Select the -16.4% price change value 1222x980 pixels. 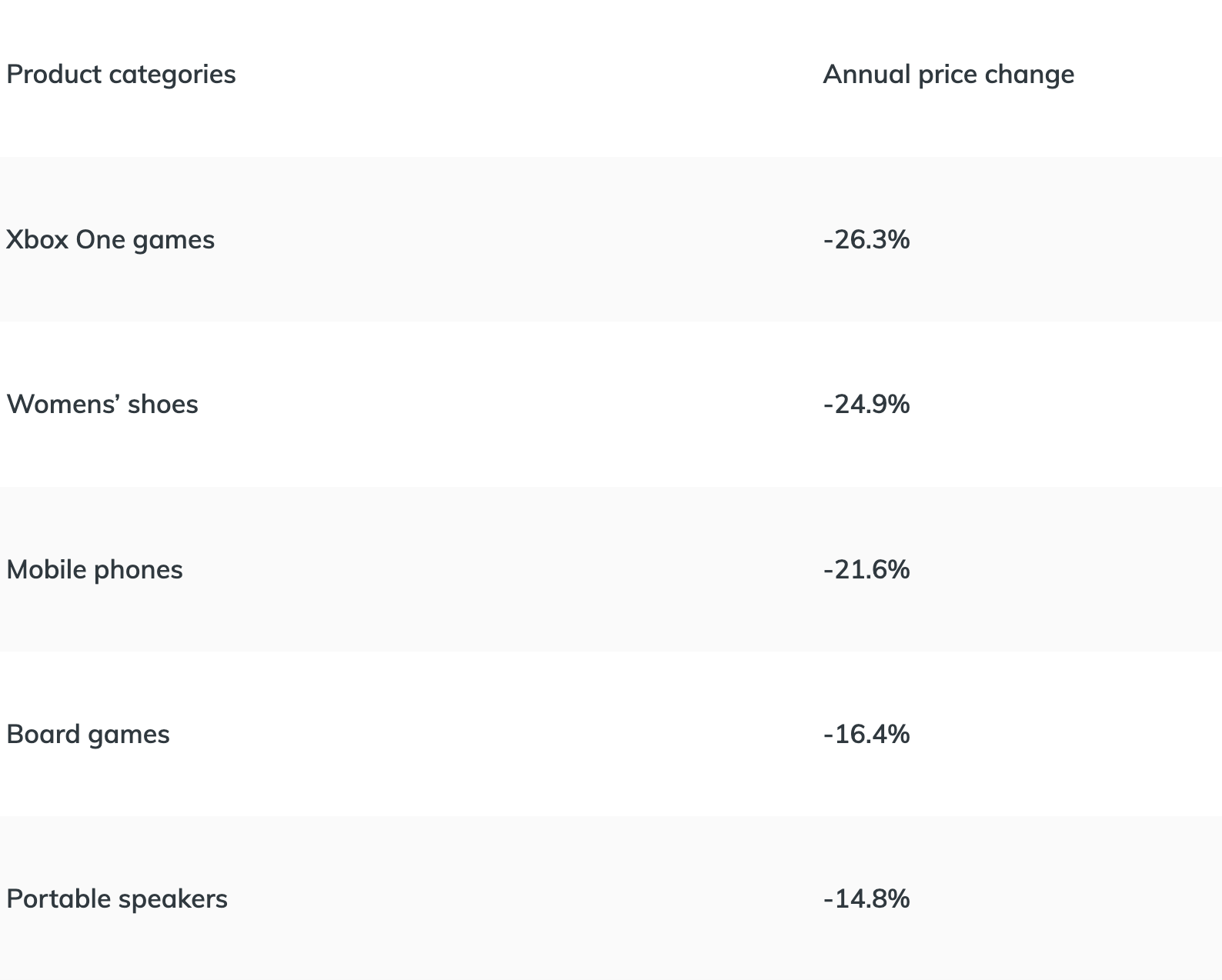(x=866, y=735)
